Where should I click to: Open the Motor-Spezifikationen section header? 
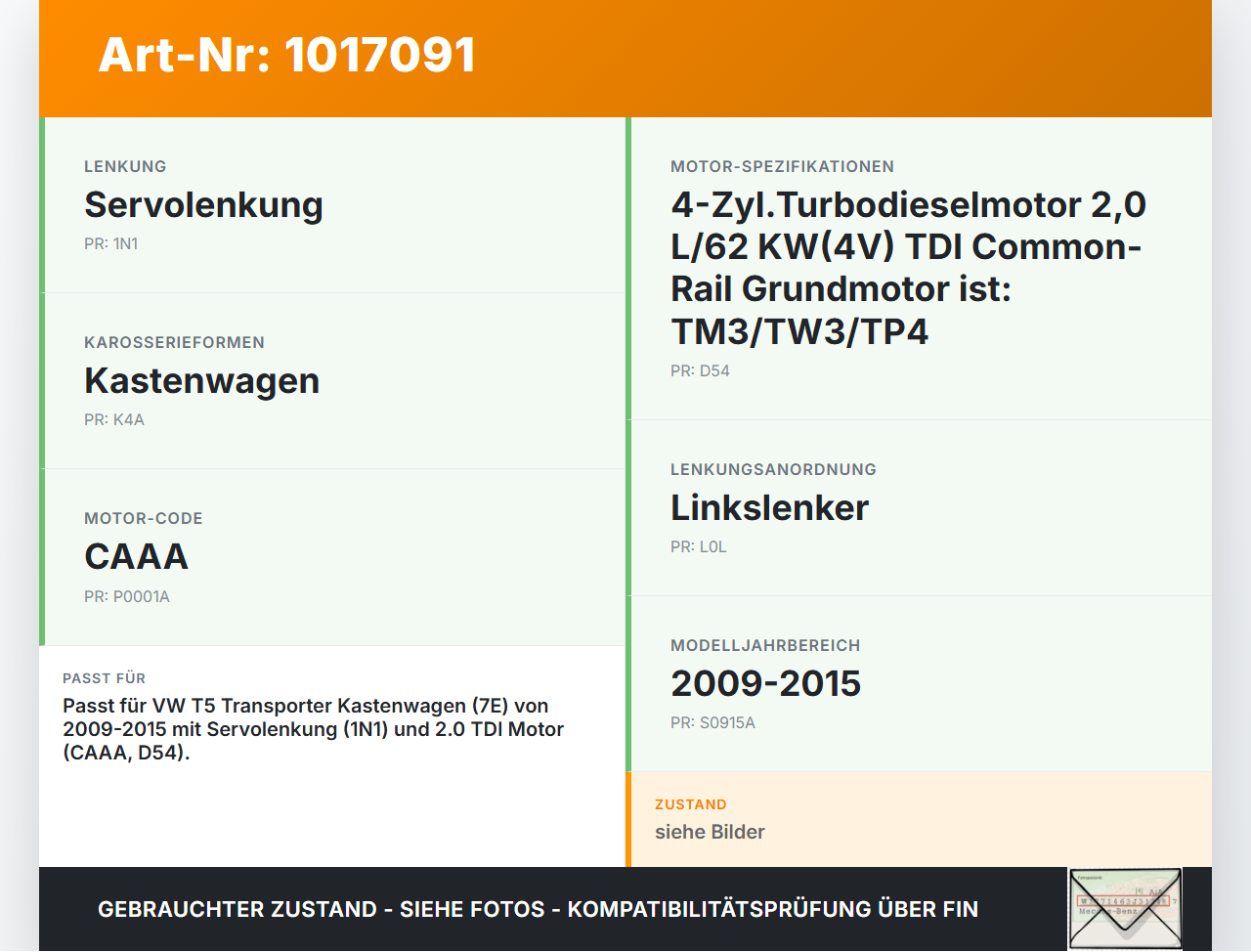tap(782, 166)
